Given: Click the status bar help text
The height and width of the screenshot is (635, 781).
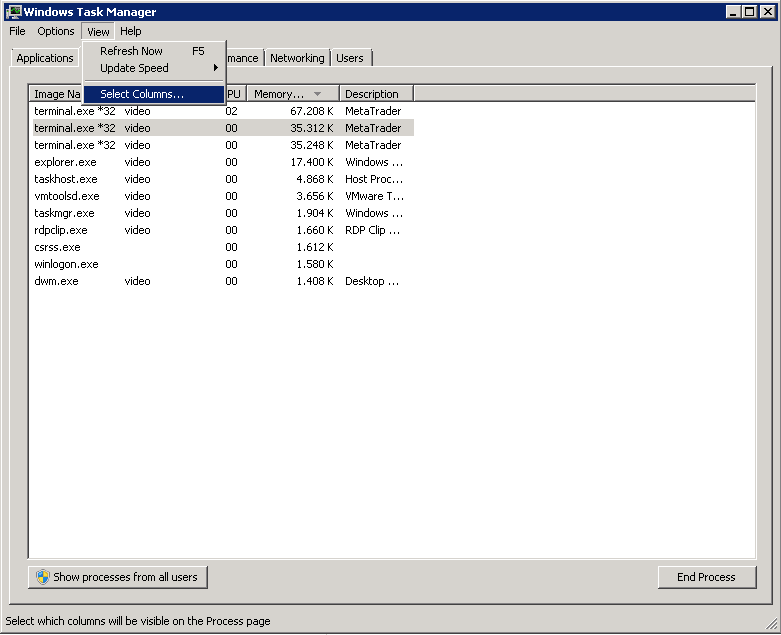Looking at the screenshot, I should 138,621.
